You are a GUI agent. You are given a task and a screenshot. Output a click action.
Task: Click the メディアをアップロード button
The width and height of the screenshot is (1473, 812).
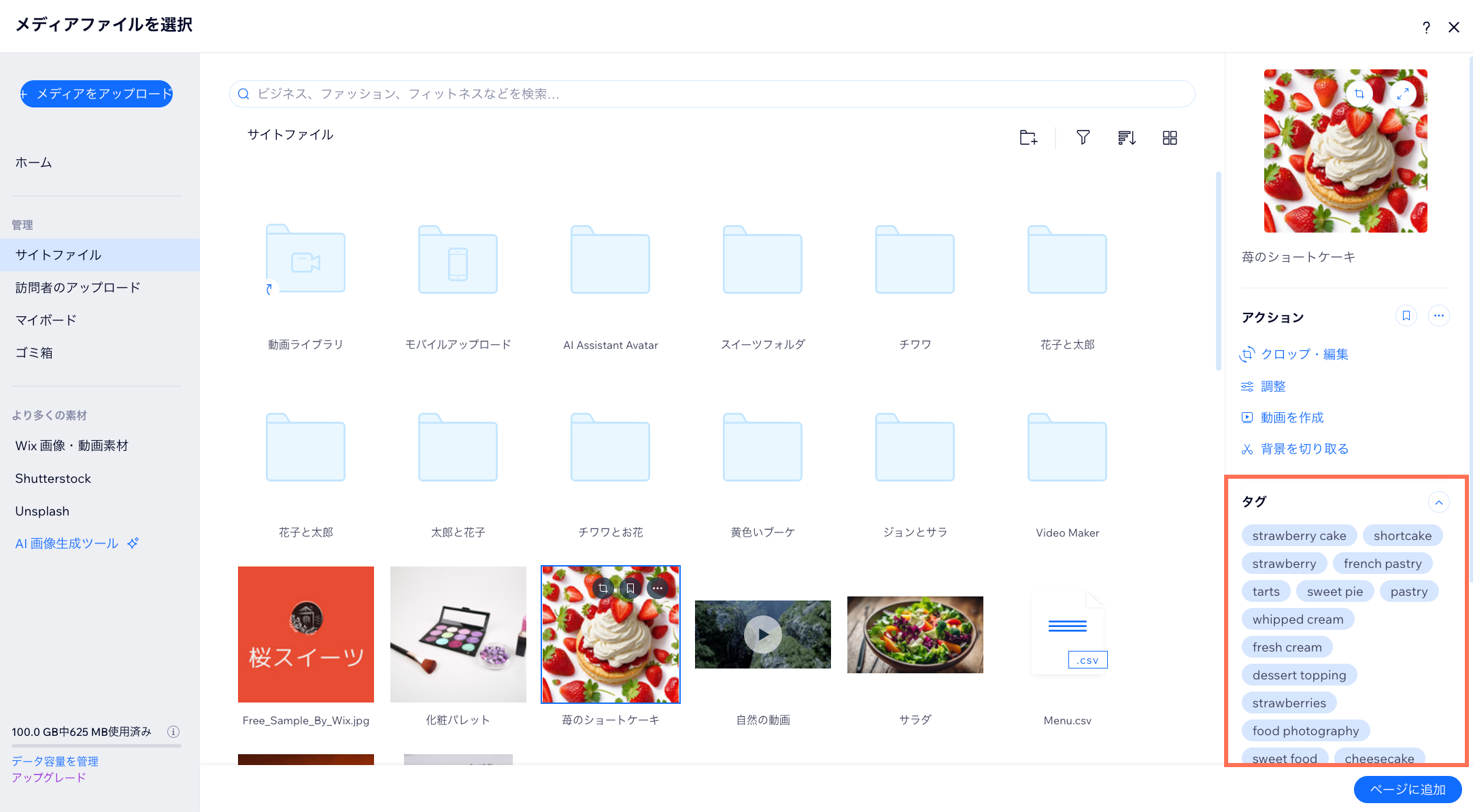coord(96,93)
